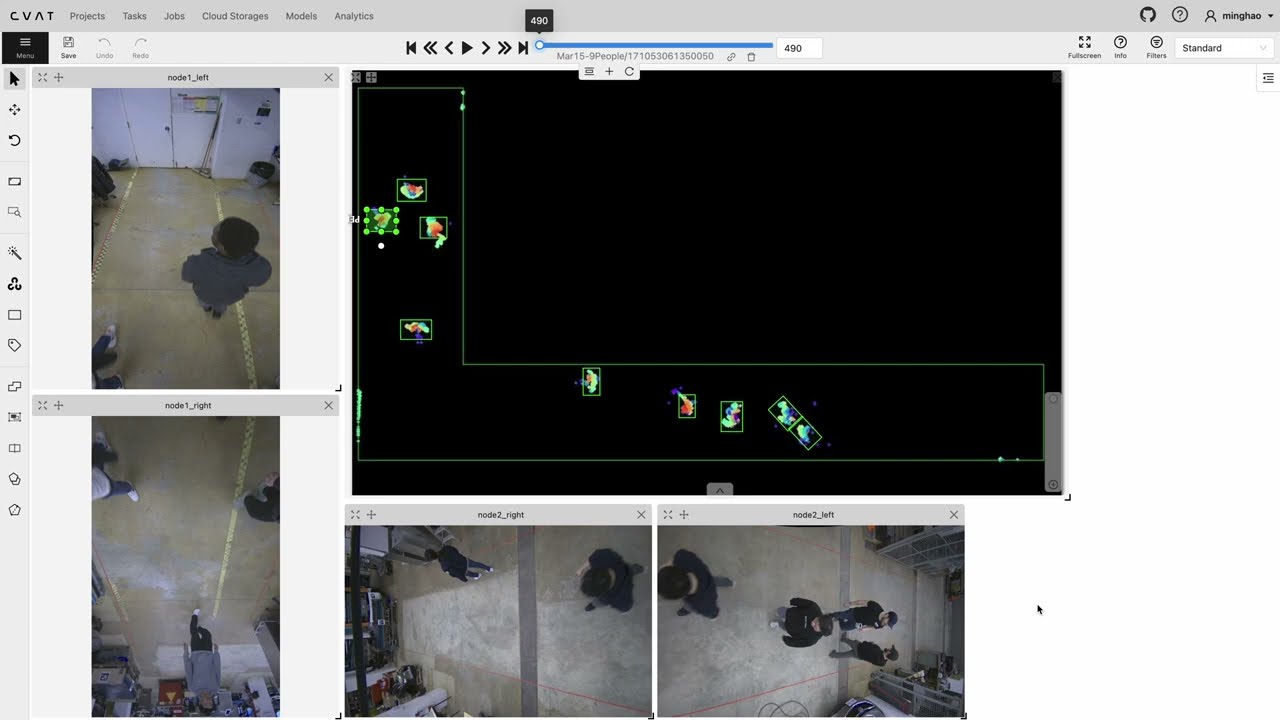The width and height of the screenshot is (1280, 720).
Task: Enter Fullscreen mode
Action: [1084, 47]
